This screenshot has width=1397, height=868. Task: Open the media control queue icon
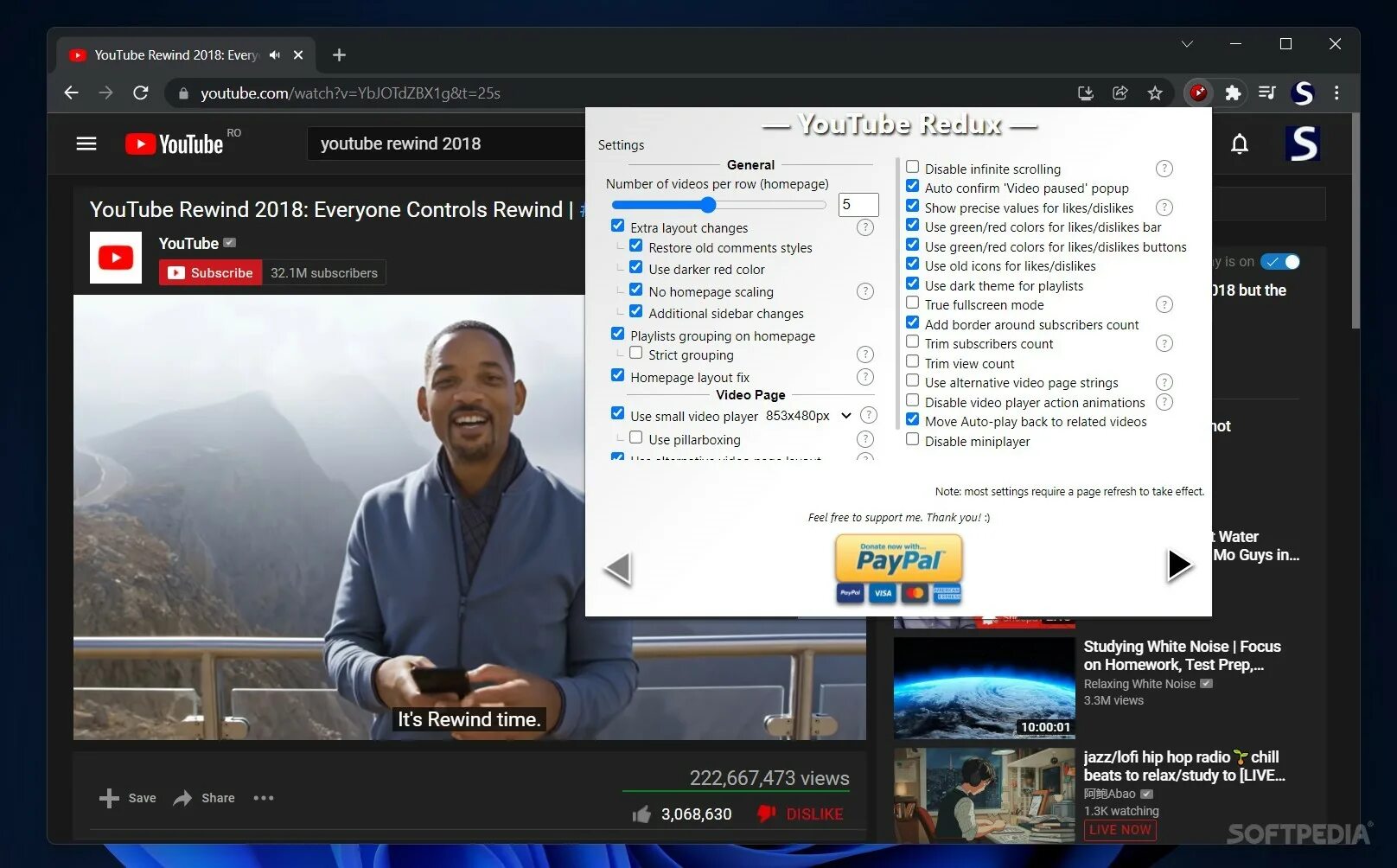click(1267, 93)
